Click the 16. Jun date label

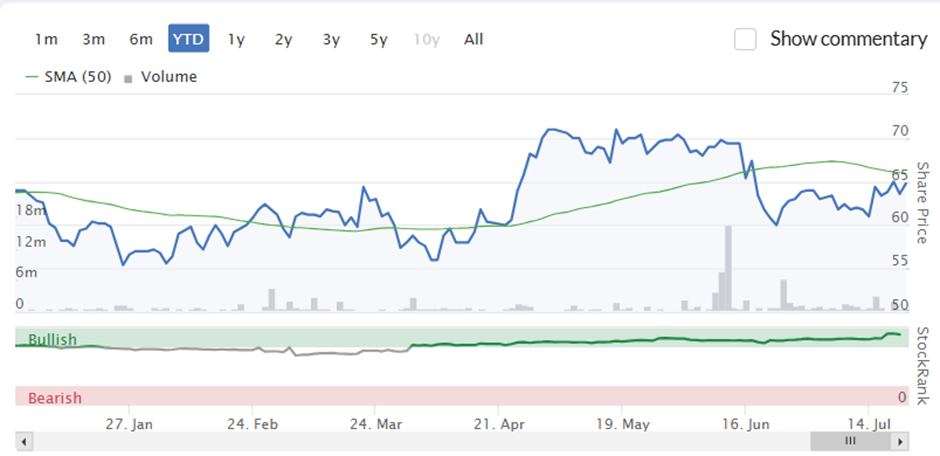(745, 424)
